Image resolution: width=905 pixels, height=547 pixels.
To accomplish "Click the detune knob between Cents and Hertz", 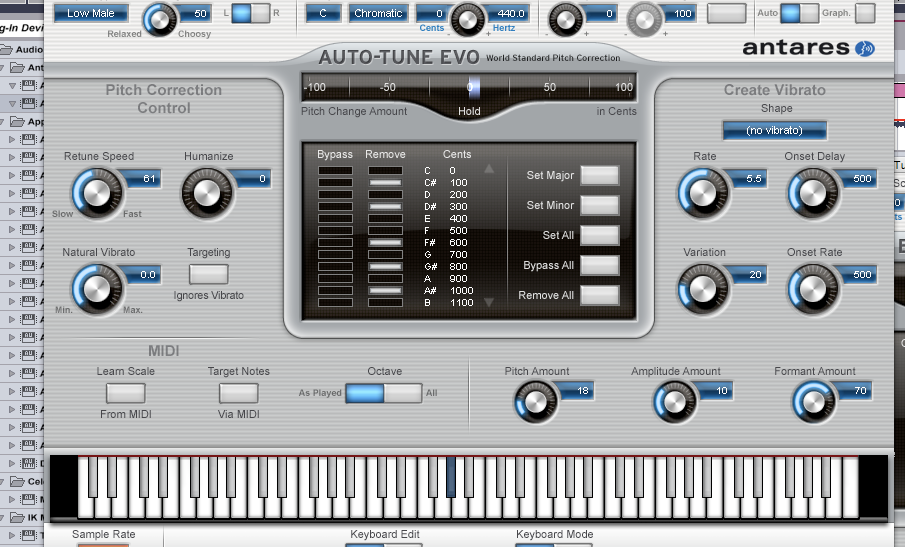I will pos(467,19).
